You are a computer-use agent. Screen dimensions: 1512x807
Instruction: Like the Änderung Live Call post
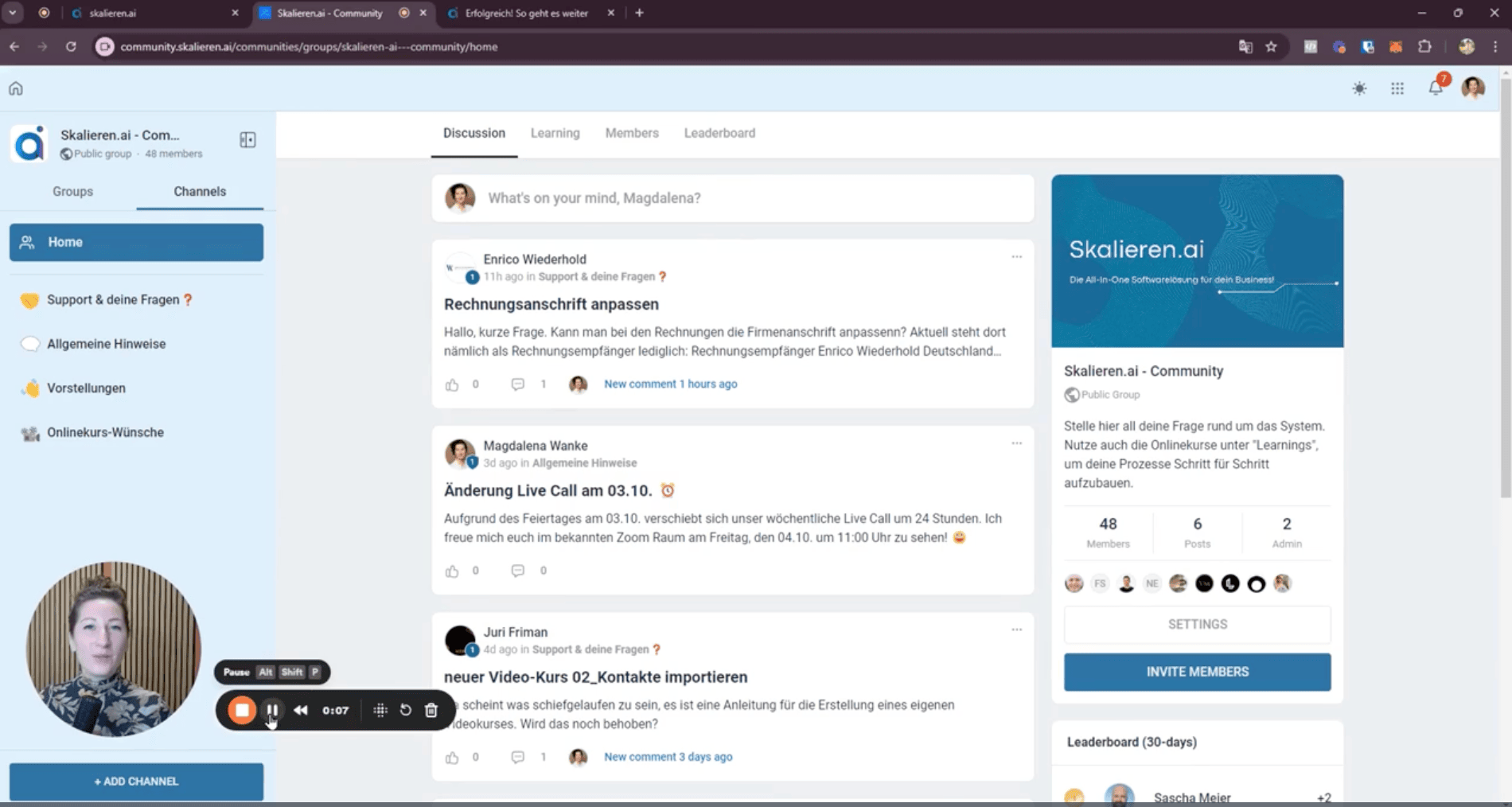pos(452,571)
